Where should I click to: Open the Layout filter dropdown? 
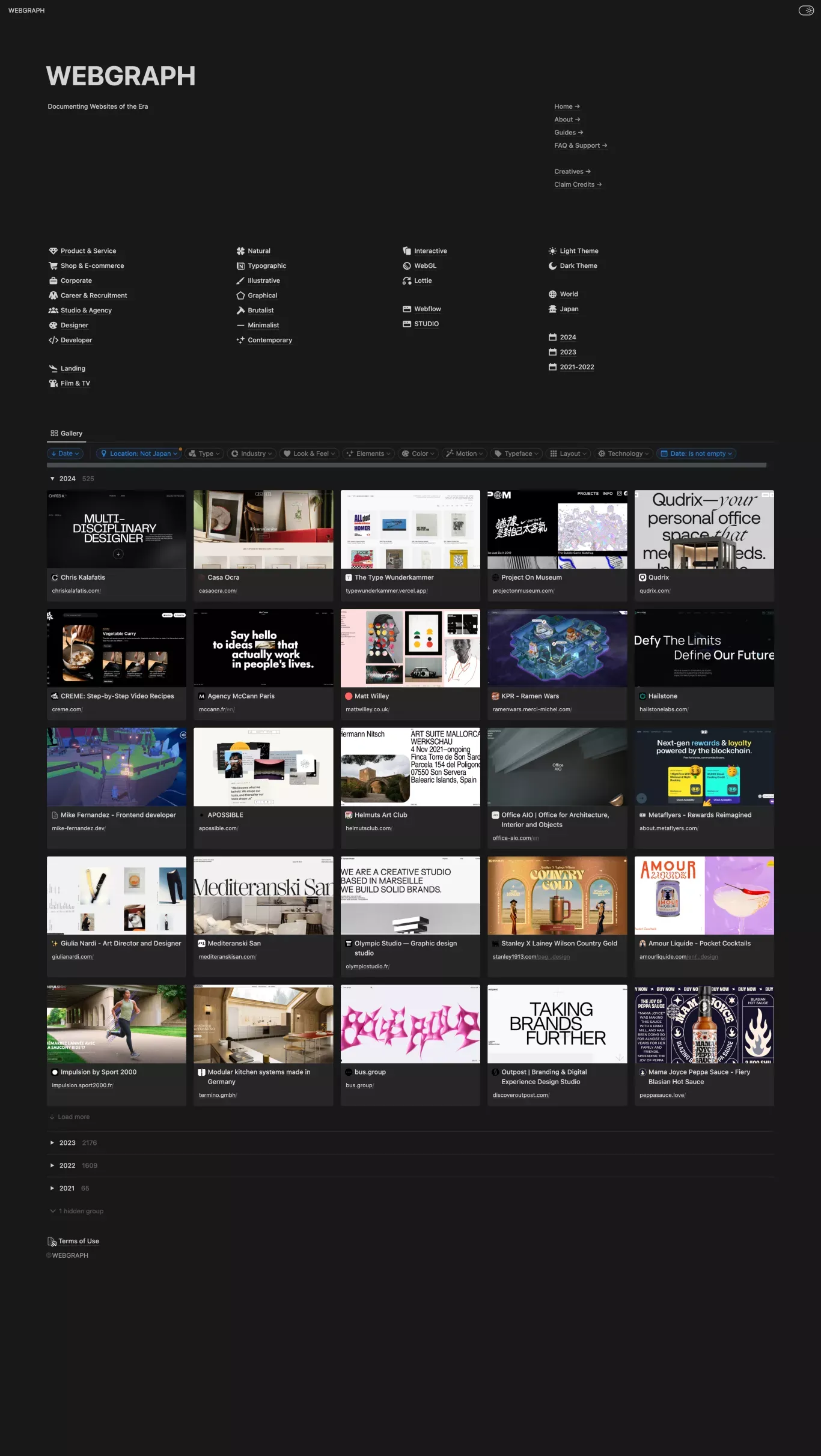click(569, 453)
